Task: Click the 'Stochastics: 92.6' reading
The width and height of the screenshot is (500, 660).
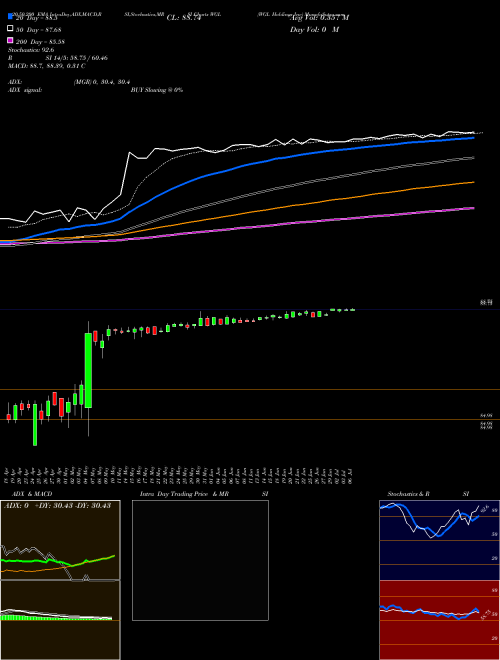Action: pyautogui.click(x=31, y=50)
